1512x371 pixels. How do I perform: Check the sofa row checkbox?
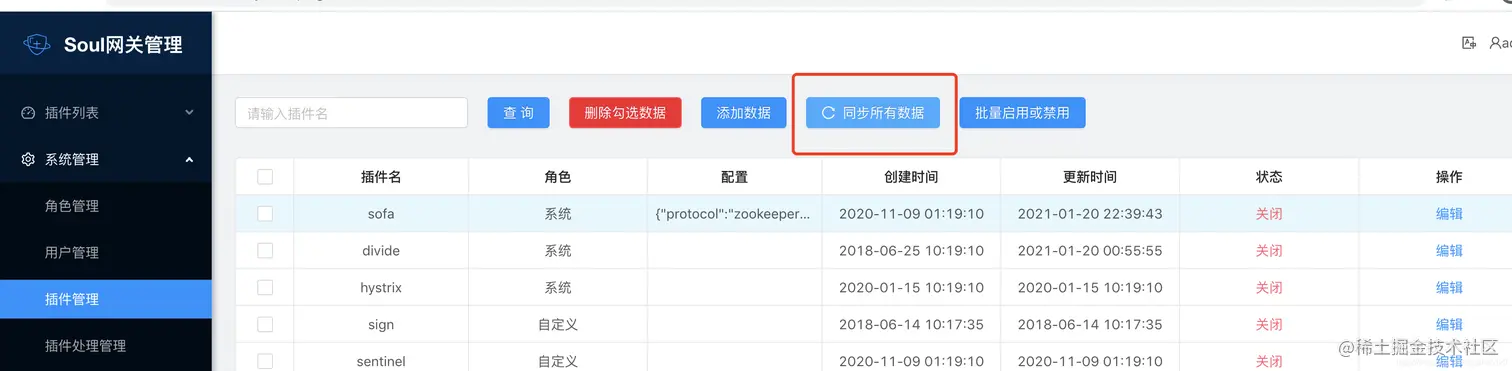(x=265, y=213)
